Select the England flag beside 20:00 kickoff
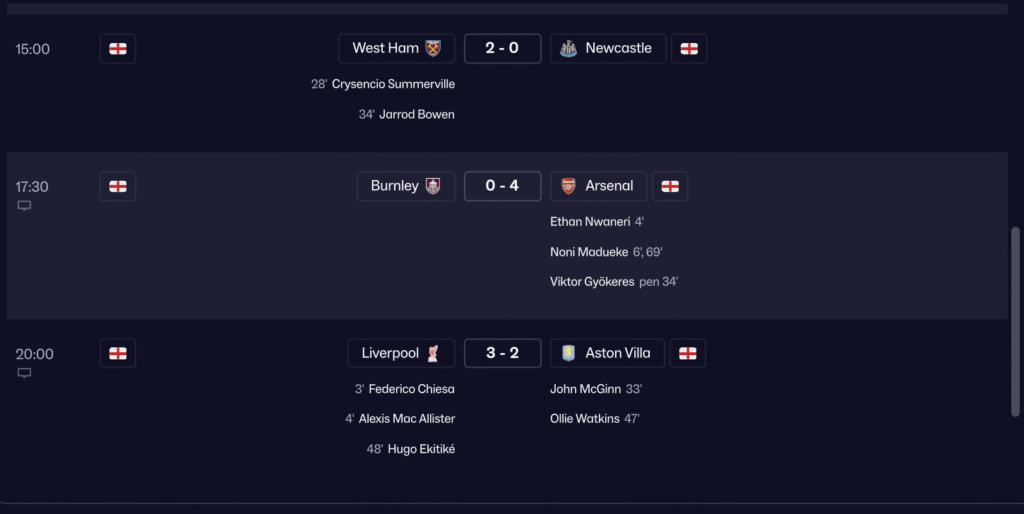This screenshot has width=1024, height=514. pyautogui.click(x=118, y=353)
